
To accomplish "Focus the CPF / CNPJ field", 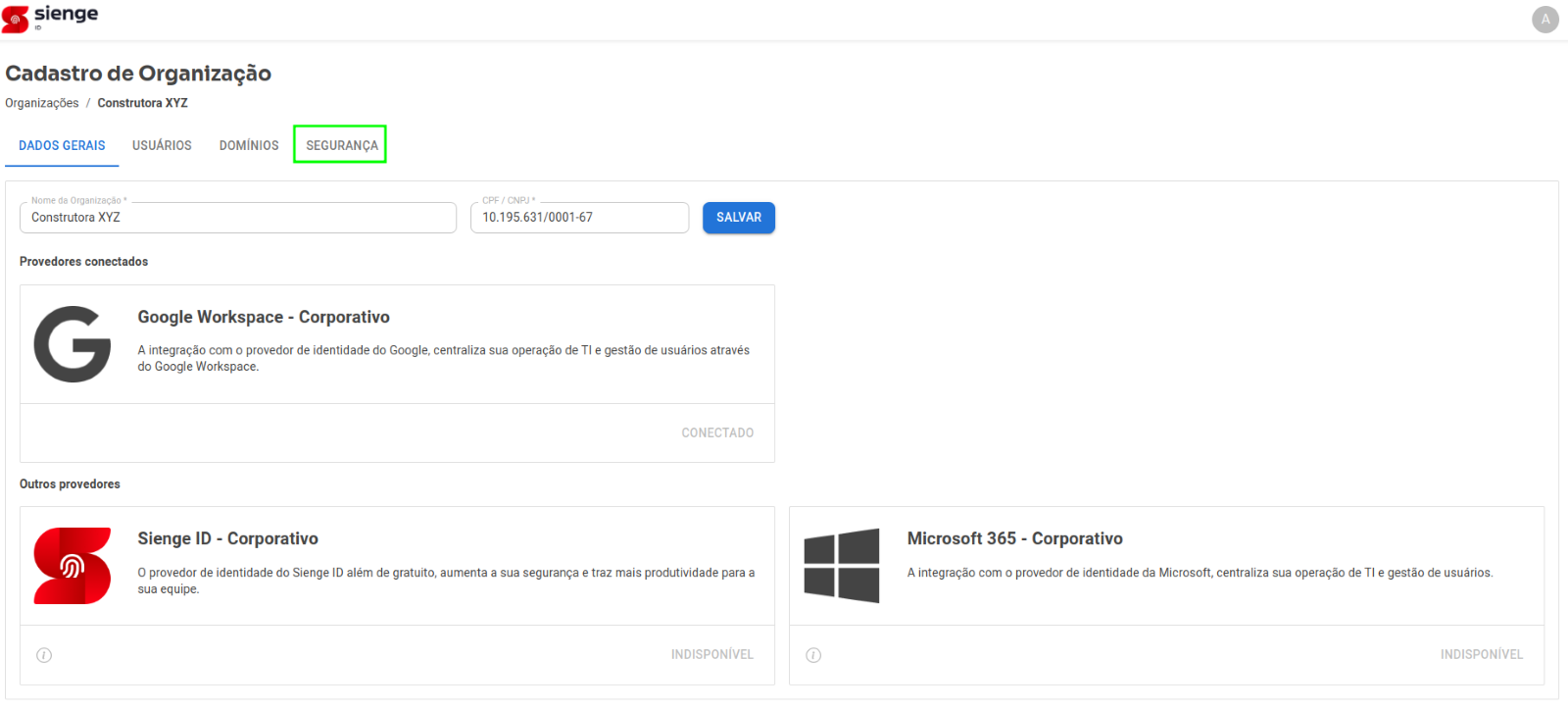I will [579, 218].
